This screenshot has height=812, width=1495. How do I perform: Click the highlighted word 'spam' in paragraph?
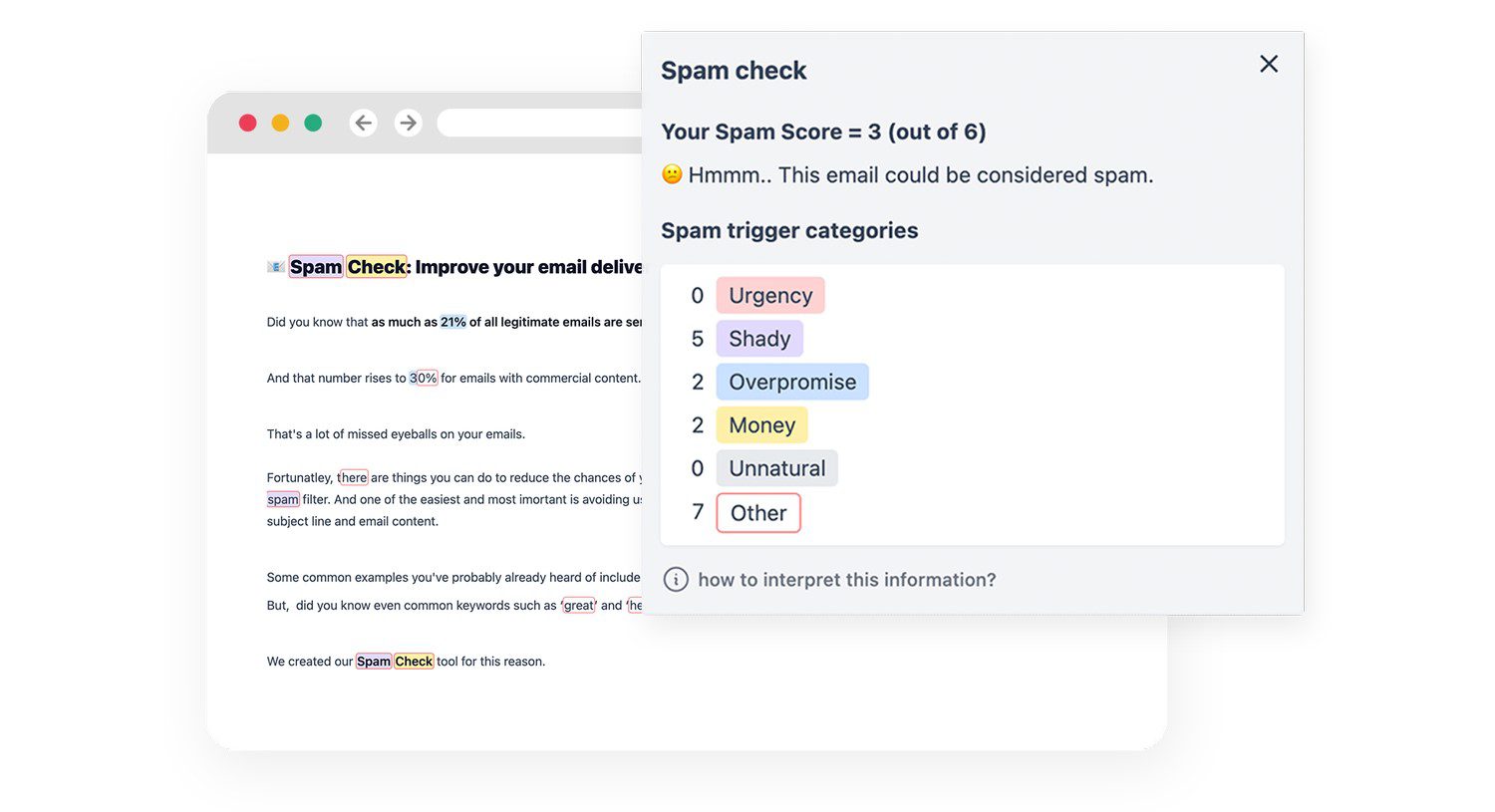click(x=282, y=498)
